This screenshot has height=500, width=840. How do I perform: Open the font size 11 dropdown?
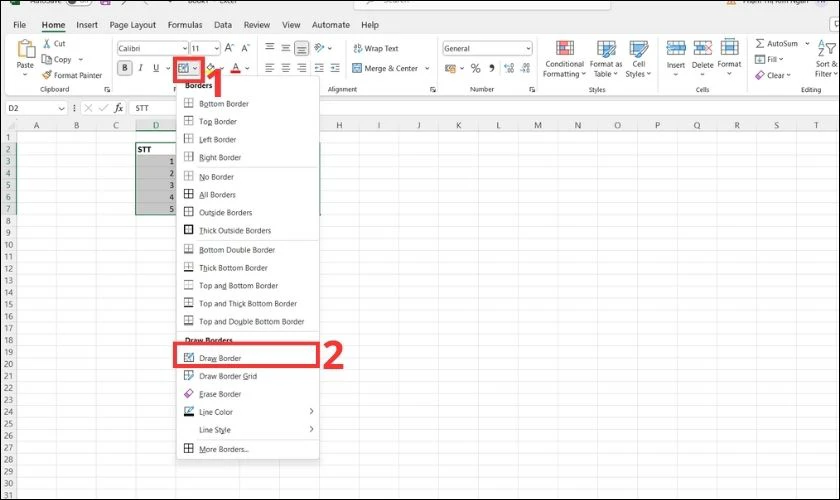tap(216, 48)
